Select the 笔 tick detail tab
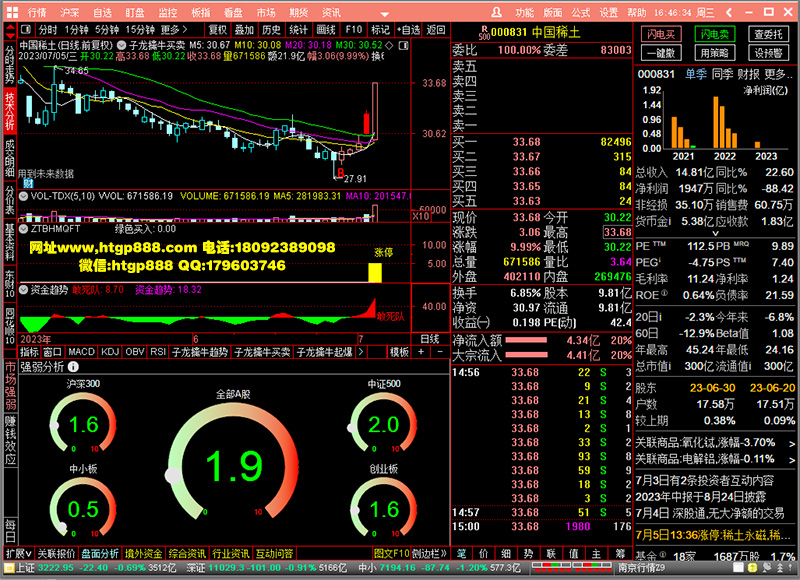The height and width of the screenshot is (580, 800). tap(461, 553)
